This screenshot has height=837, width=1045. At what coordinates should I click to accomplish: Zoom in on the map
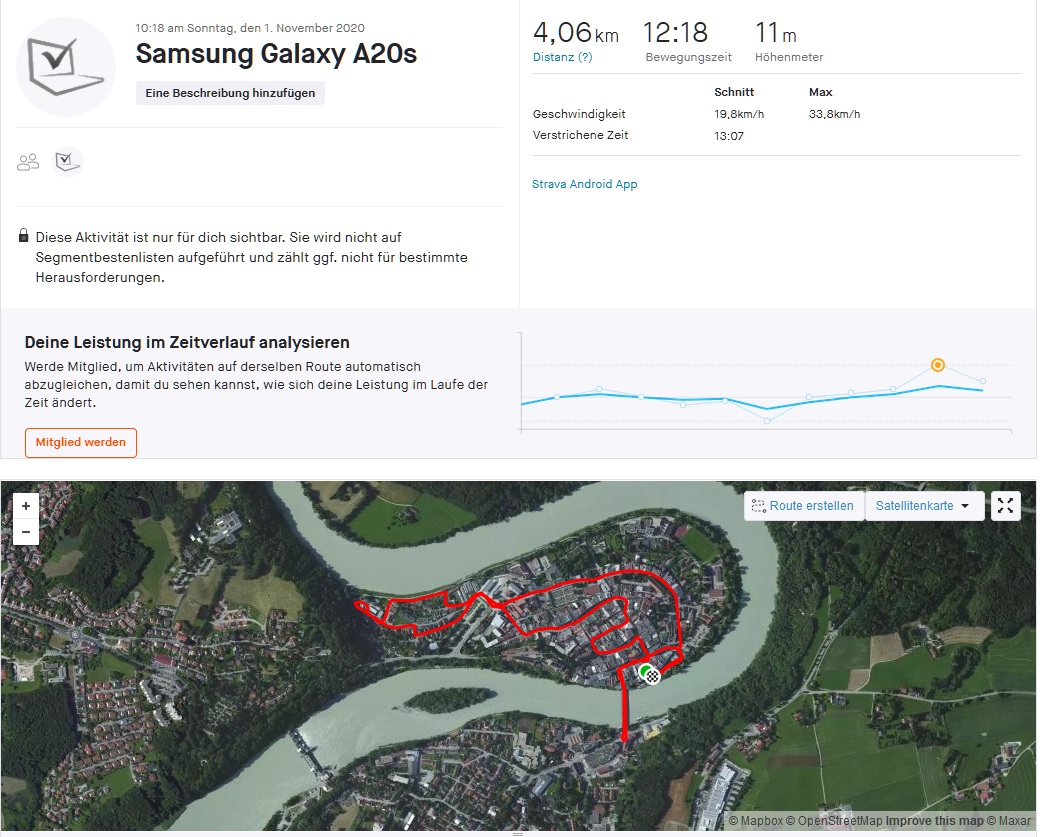pyautogui.click(x=26, y=506)
